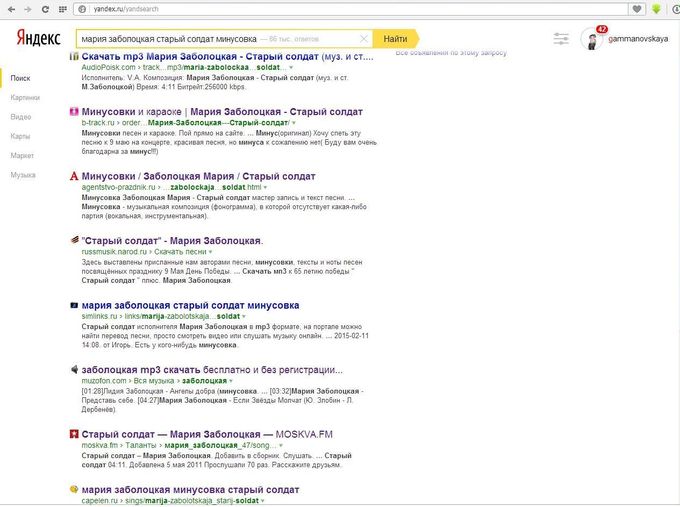Open AudioPoisk.com green URL link
Viewport: 680px width, 507px height.
coord(108,67)
